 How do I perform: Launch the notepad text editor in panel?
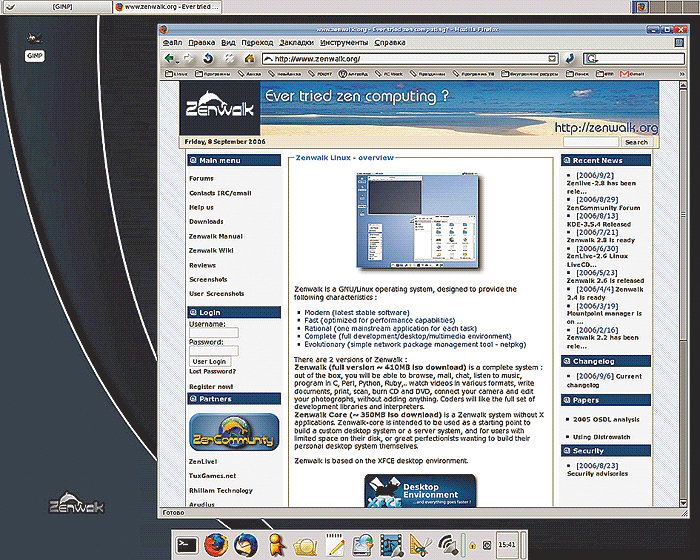[335, 545]
